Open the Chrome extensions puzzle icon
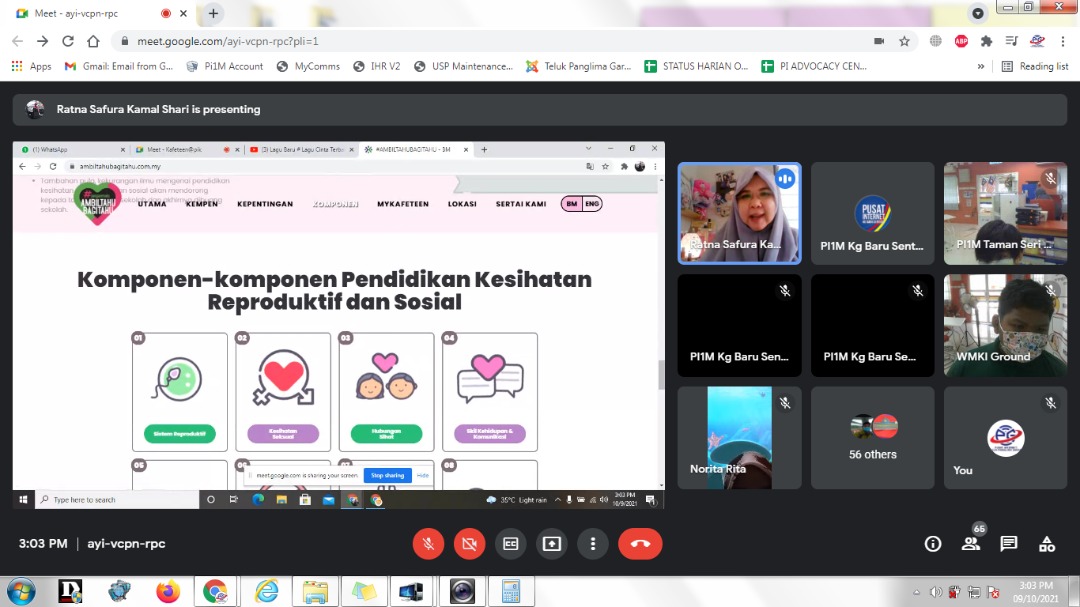1080x607 pixels. pos(986,41)
